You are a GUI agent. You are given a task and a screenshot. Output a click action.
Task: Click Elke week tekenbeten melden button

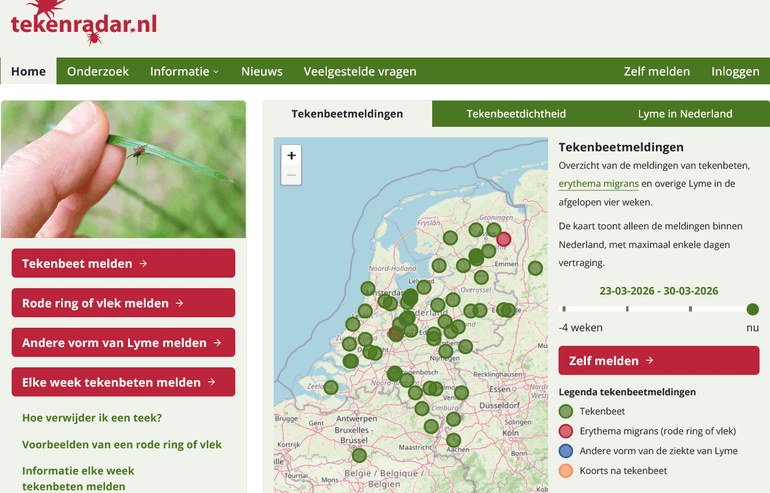pos(123,382)
